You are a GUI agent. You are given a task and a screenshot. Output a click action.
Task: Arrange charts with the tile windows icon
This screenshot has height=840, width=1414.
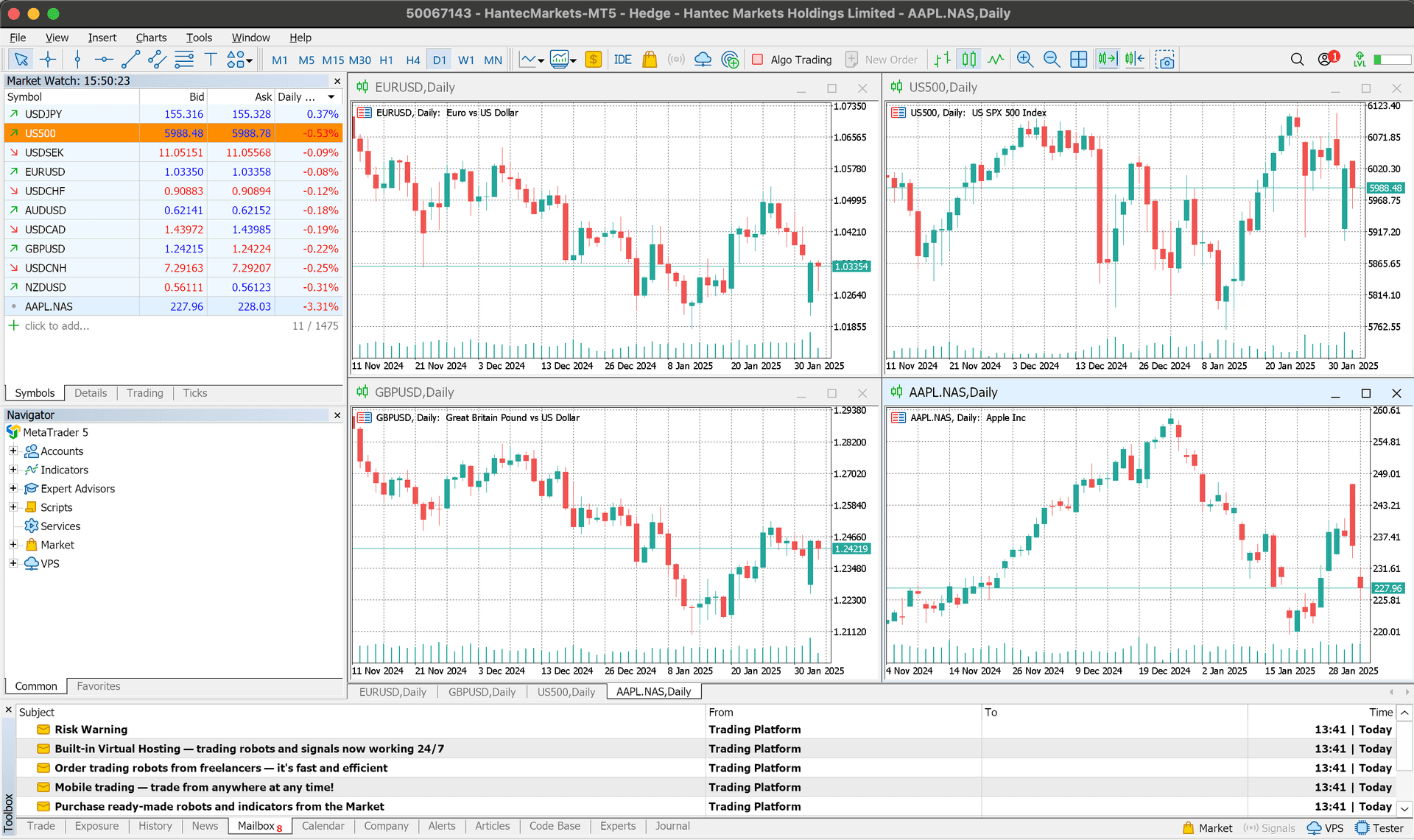[1078, 59]
